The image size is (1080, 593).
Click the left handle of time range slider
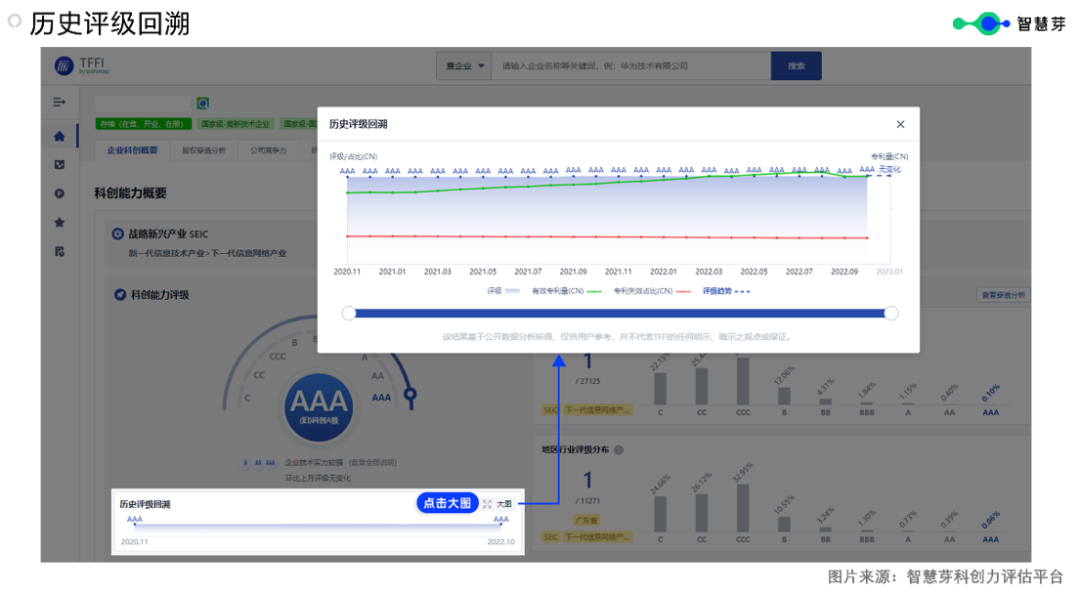tap(349, 313)
